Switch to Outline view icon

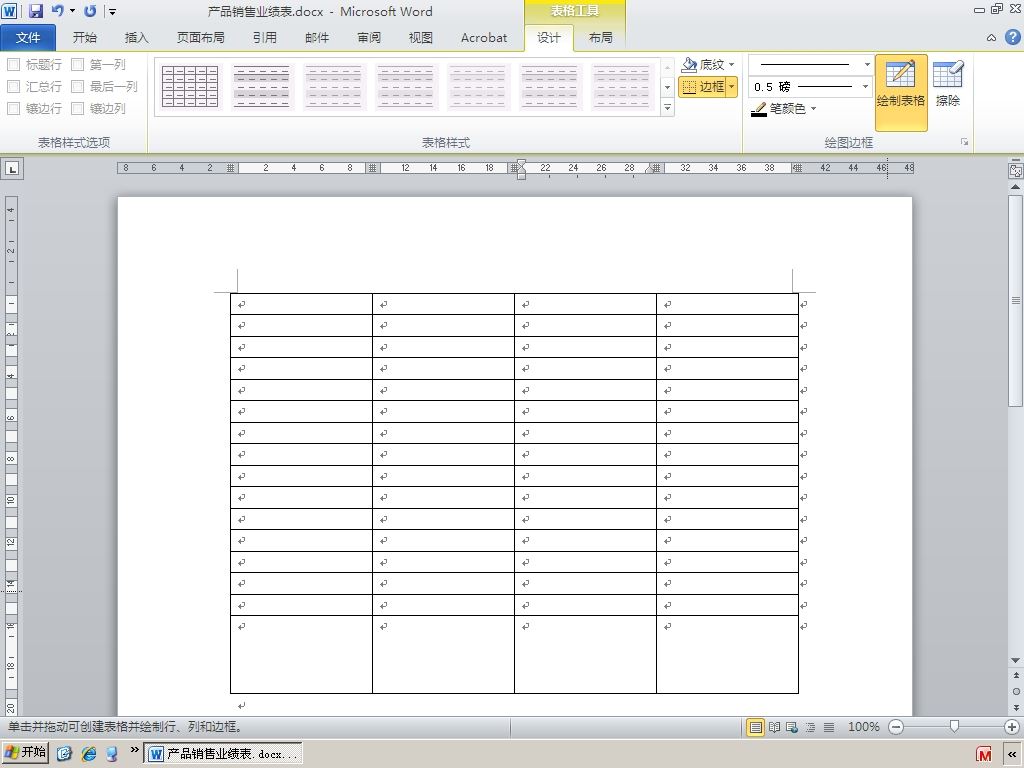coord(810,727)
